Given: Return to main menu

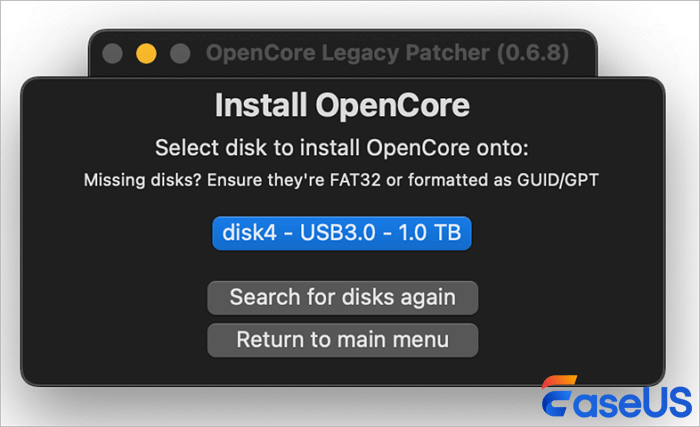Looking at the screenshot, I should pos(342,340).
